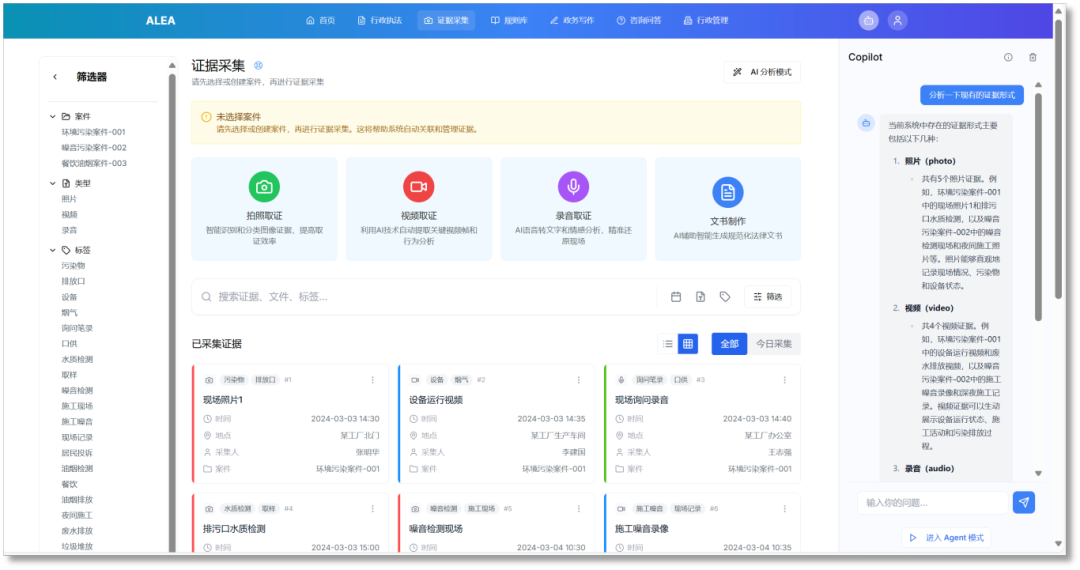This screenshot has width=1080, height=570.
Task: Collapse the 筛选器 panel with back arrow
Action: [55, 77]
